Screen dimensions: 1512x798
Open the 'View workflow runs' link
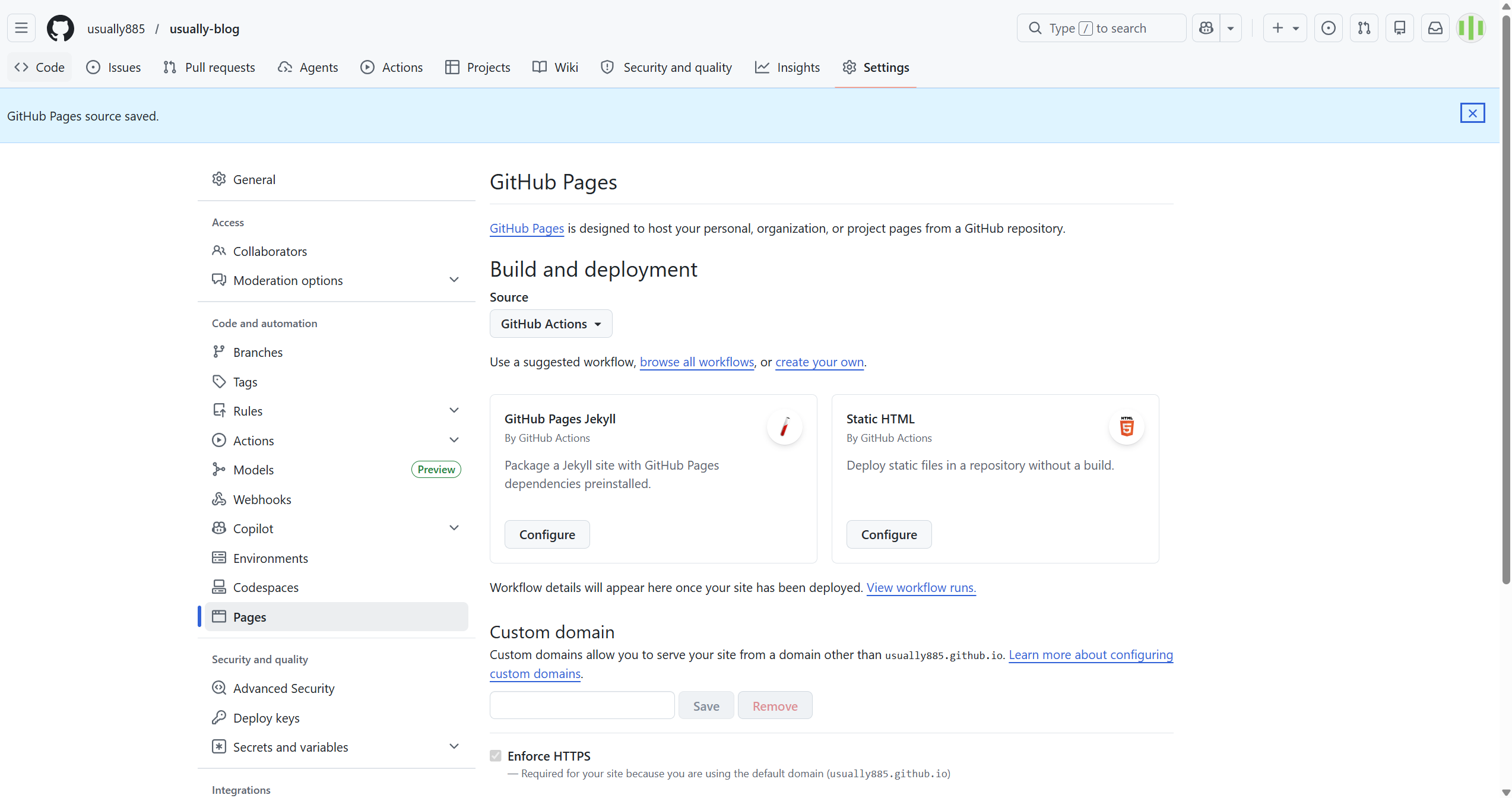click(921, 587)
